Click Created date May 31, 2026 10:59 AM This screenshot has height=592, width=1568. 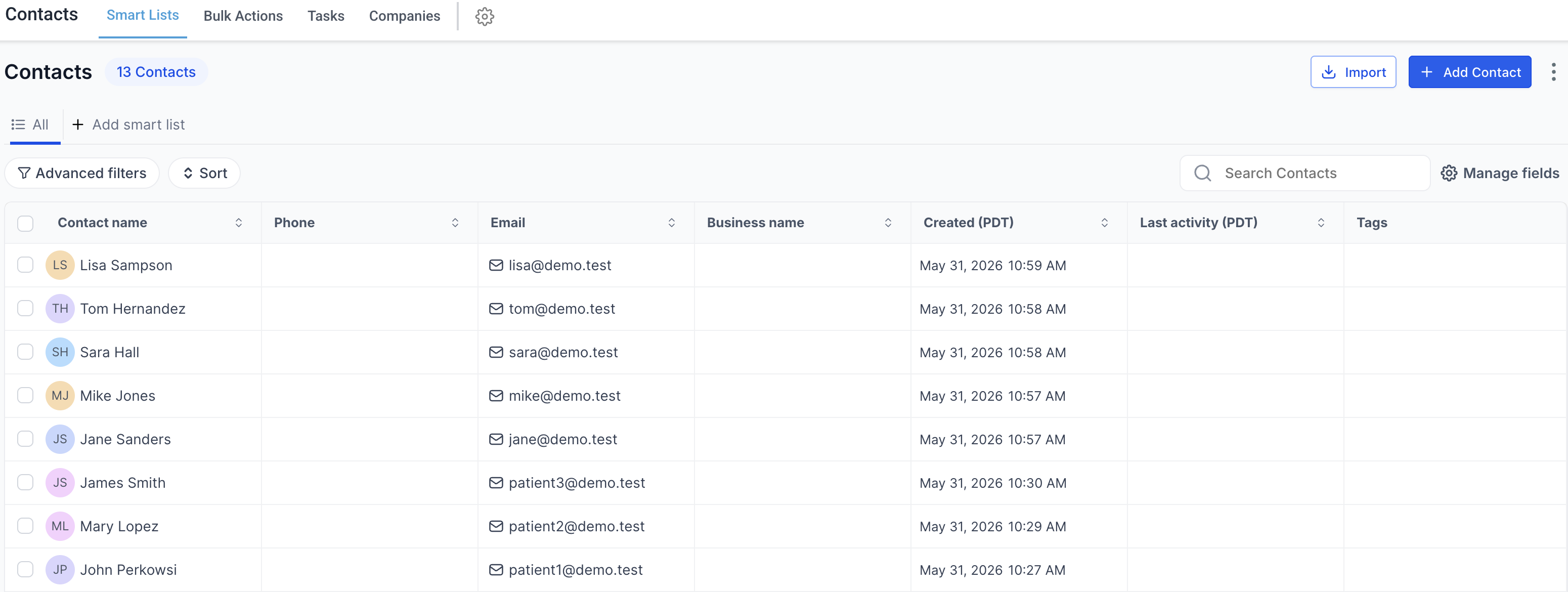click(992, 266)
